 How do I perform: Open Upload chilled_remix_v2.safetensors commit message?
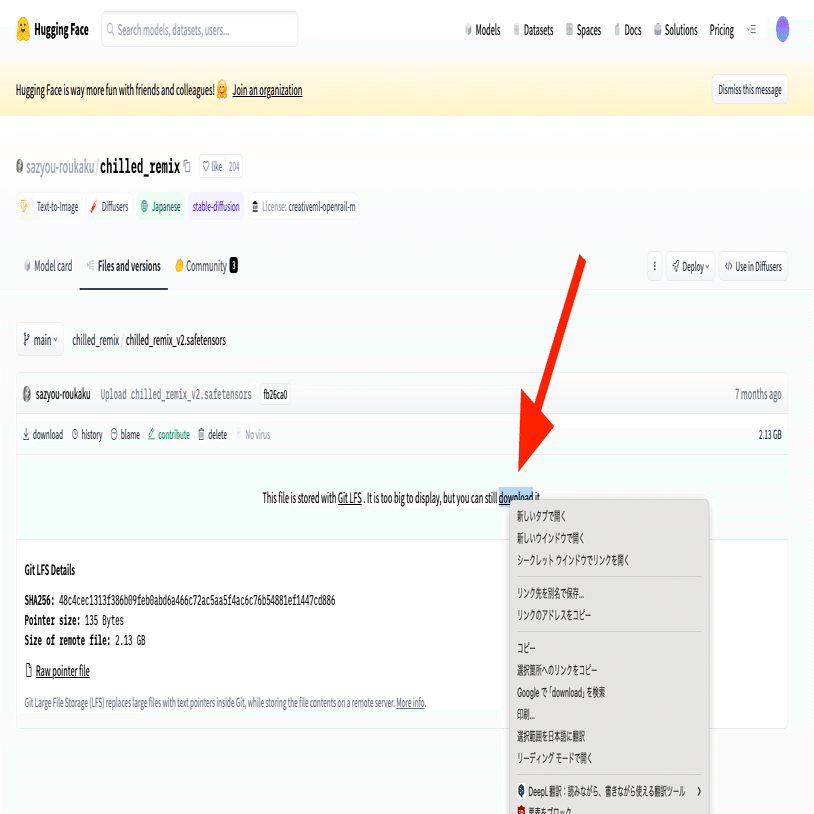(x=176, y=395)
